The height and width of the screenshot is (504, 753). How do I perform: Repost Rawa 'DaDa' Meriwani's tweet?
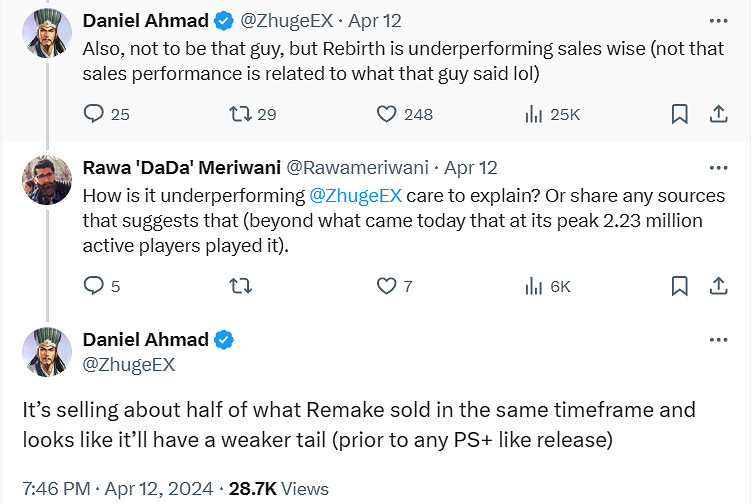pos(240,286)
